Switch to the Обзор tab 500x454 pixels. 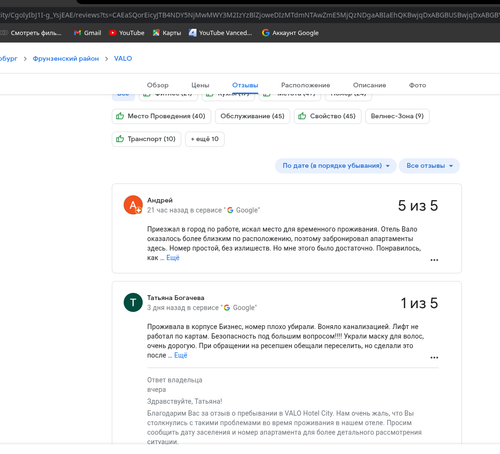pos(158,85)
